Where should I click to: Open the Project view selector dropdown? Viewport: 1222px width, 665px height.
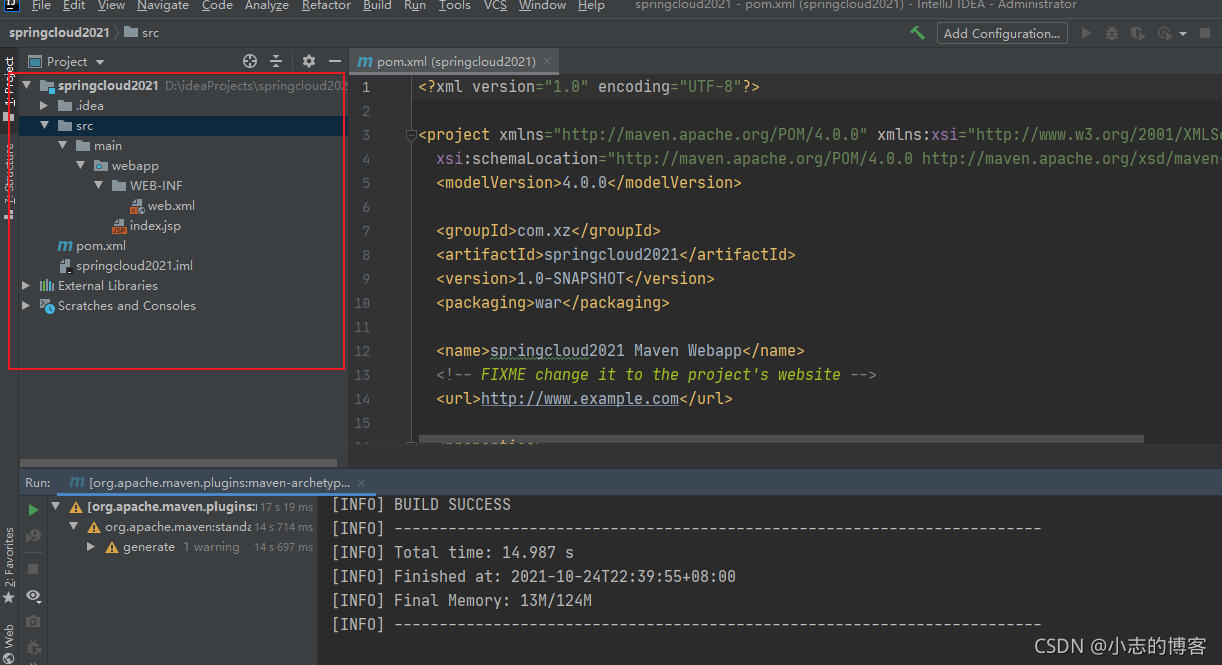click(66, 61)
